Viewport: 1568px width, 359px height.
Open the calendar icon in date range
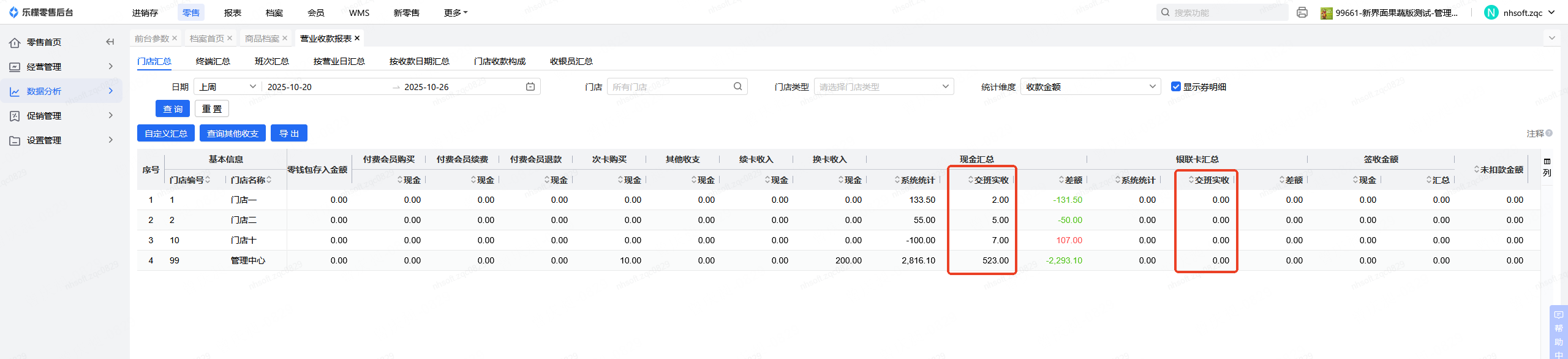(x=530, y=87)
